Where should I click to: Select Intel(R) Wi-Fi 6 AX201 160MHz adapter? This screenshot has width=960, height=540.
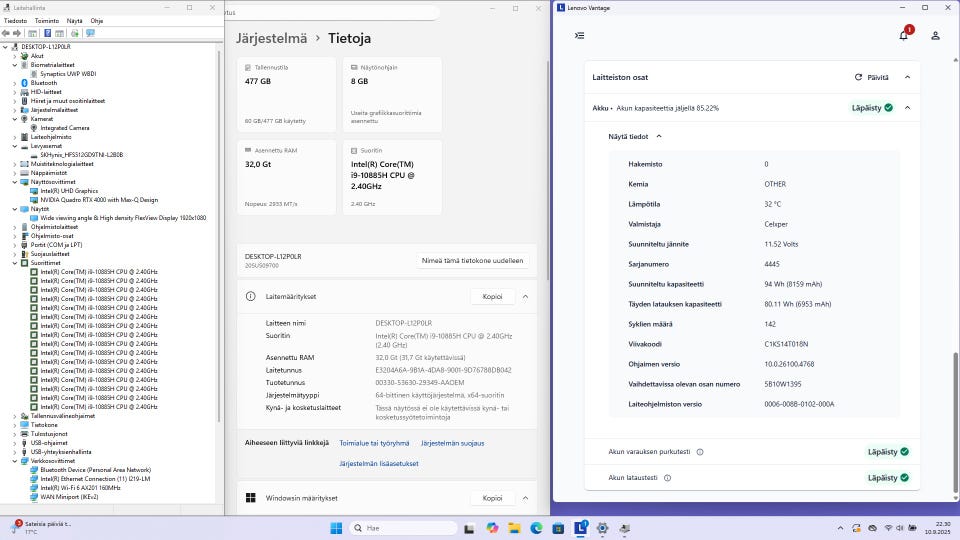coord(80,488)
